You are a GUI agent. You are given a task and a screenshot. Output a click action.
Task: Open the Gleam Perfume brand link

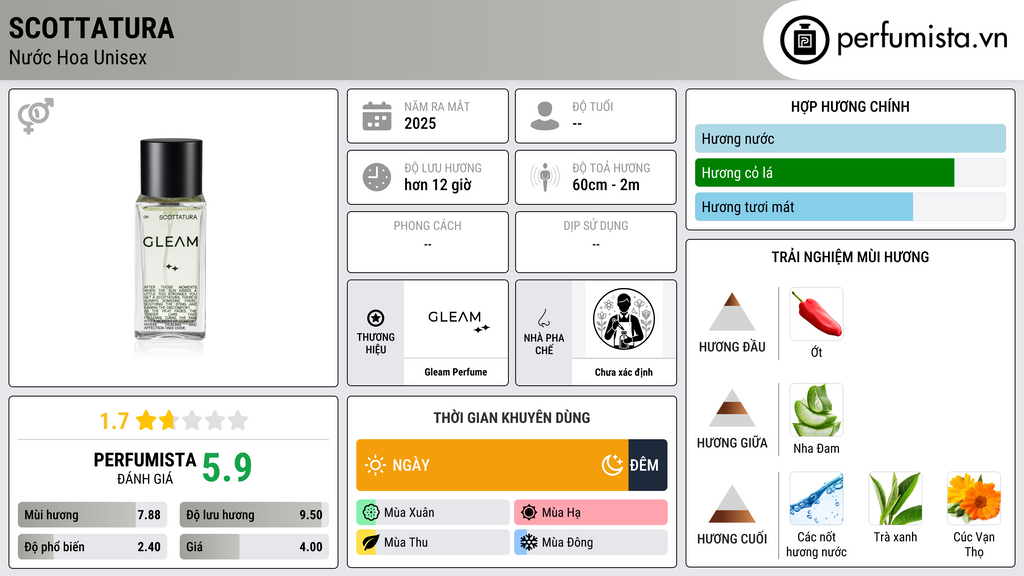pyautogui.click(x=456, y=372)
